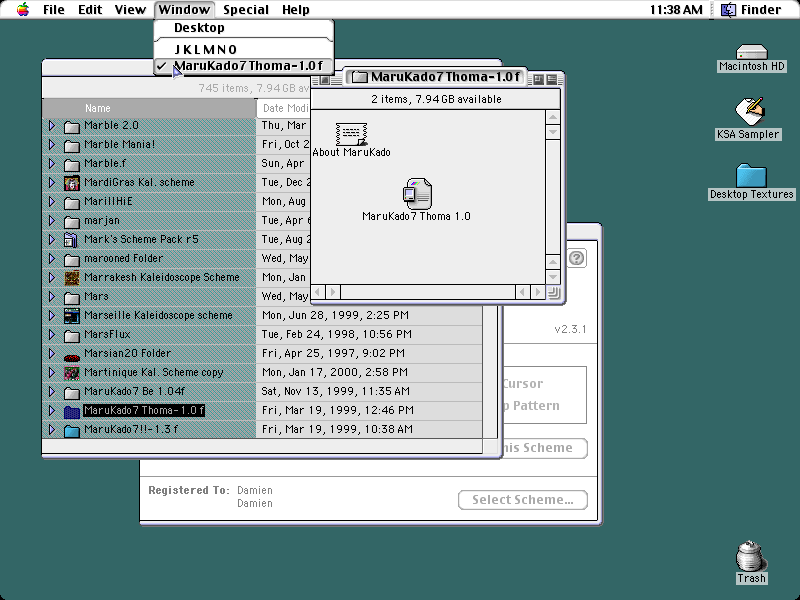Click the blue MaruKado7!!-1.3 f folder icon
Image resolution: width=800 pixels, height=600 pixels.
click(72, 431)
